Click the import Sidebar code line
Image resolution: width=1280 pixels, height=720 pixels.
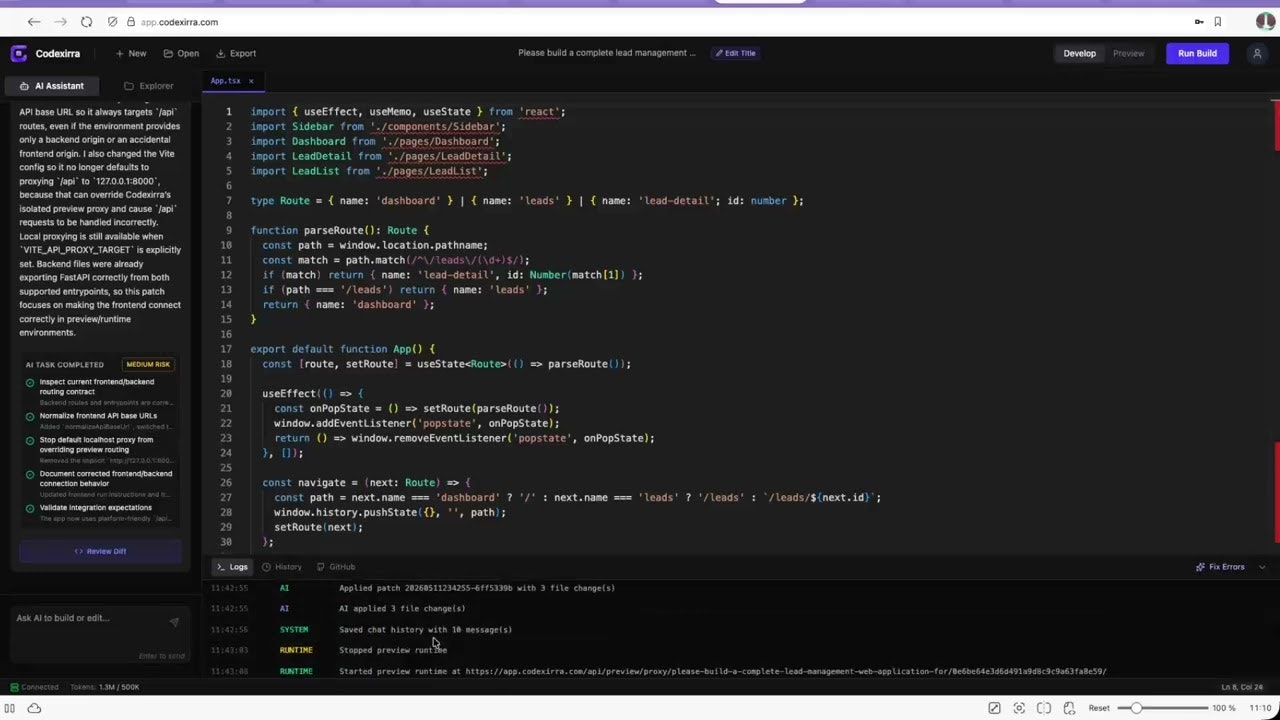pyautogui.click(x=378, y=126)
